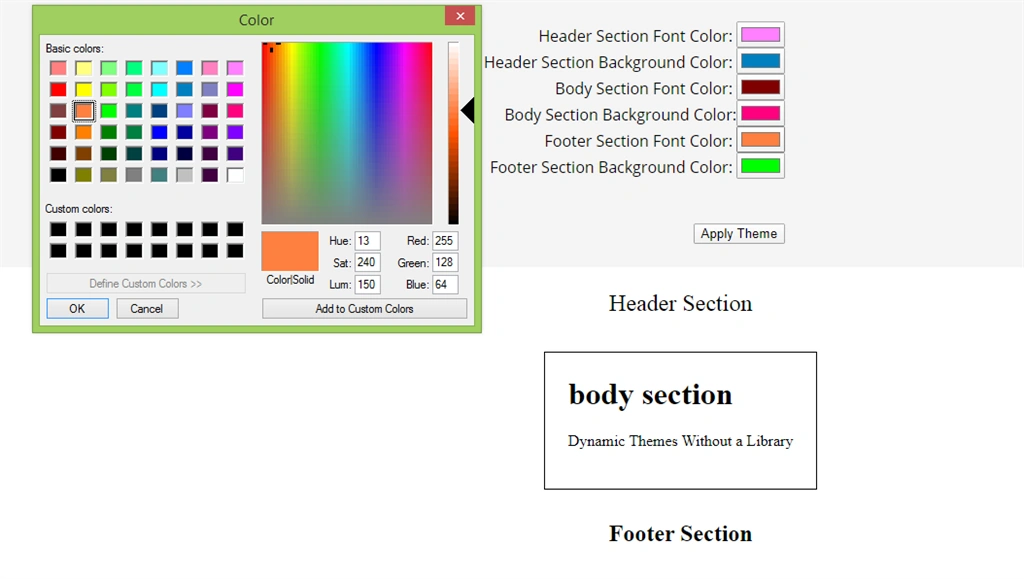Select pure blue basic color swatch

pos(159,133)
